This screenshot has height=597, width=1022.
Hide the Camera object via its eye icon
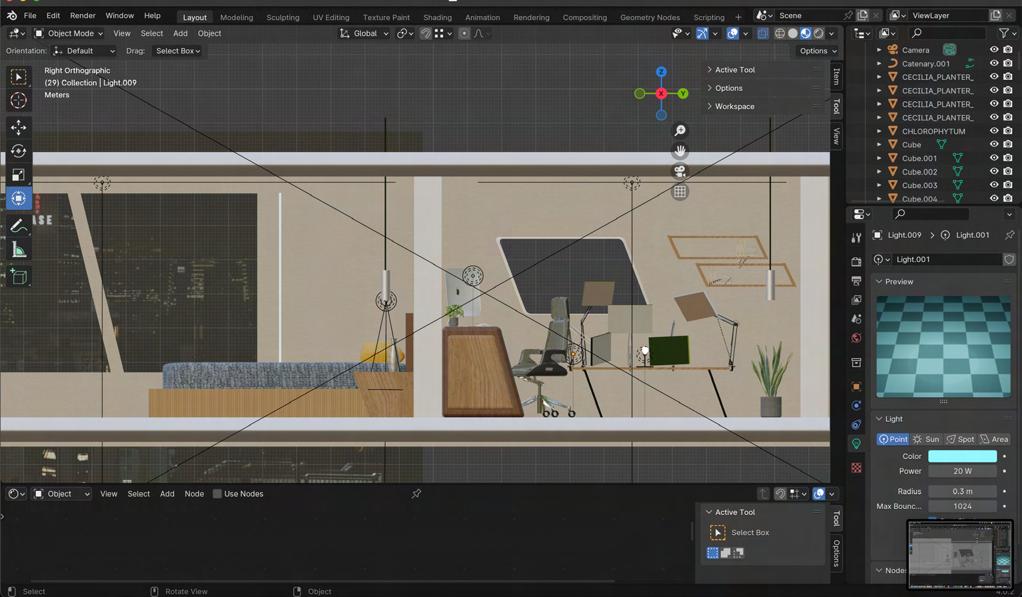[993, 50]
